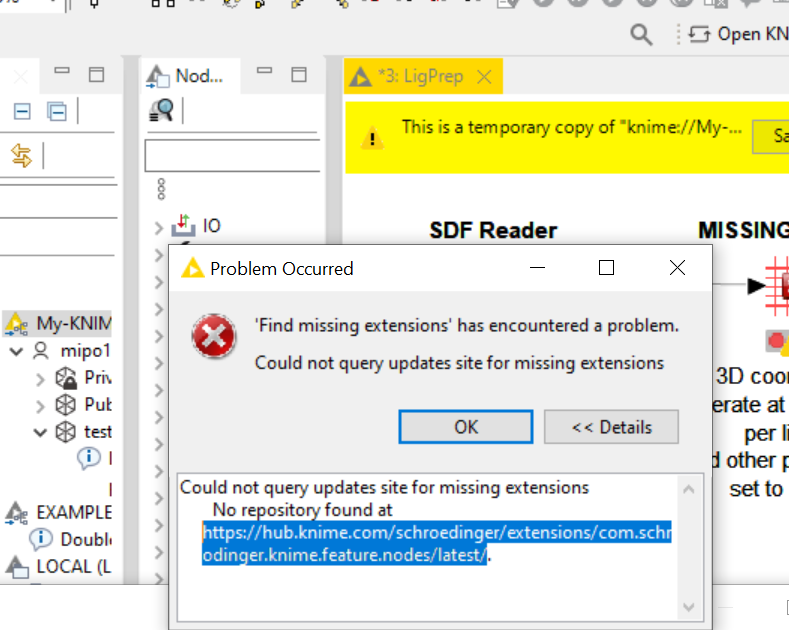Collapse the test space folder
This screenshot has width=789, height=630.
tap(40, 432)
